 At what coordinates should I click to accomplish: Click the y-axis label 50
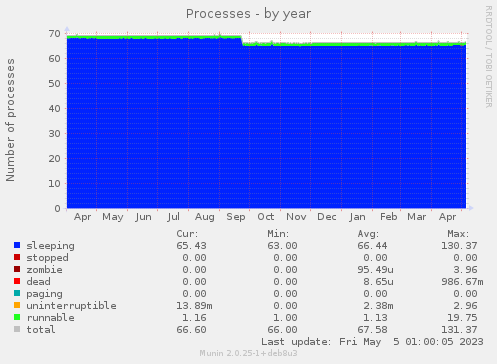[x=54, y=83]
